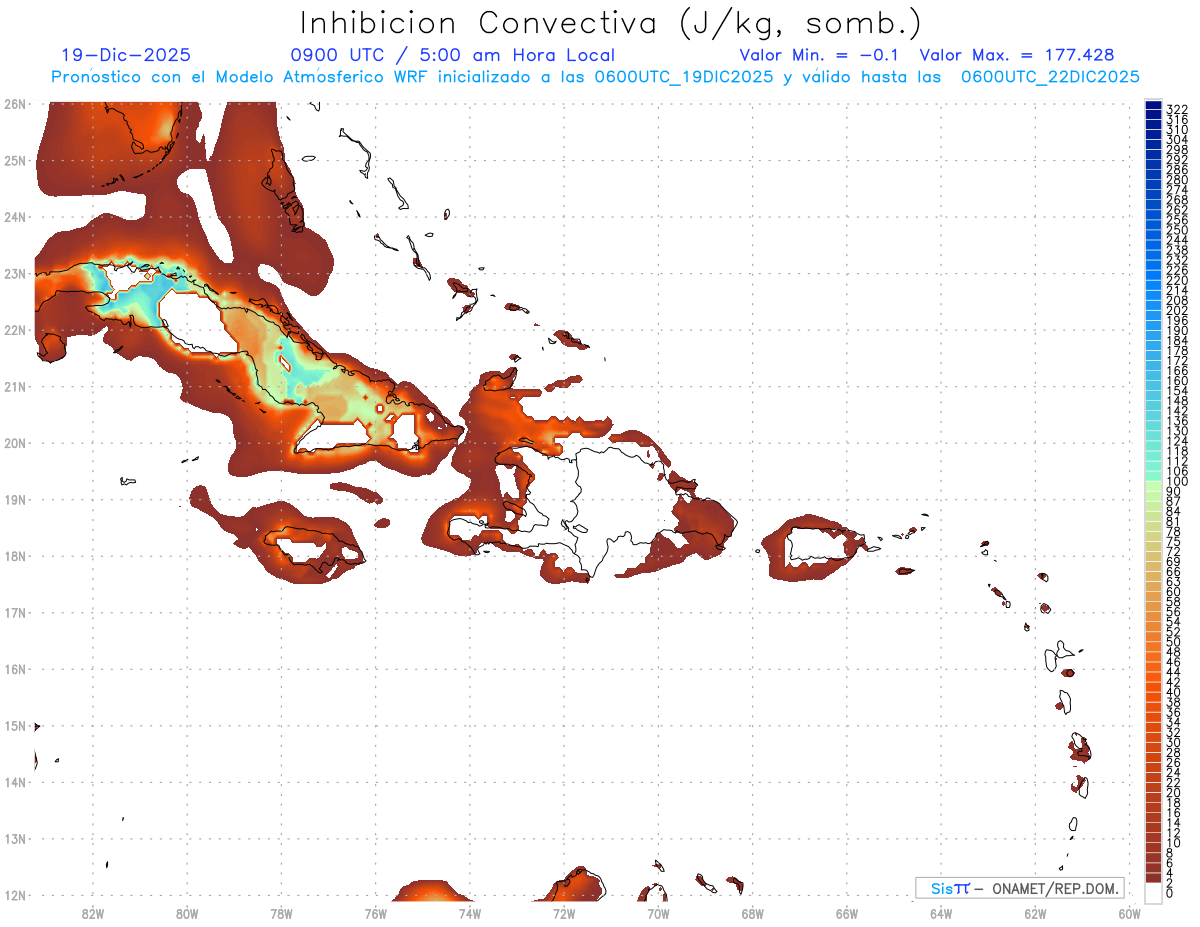Click the 62W longitude label
This screenshot has width=1200, height=927.
1036,913
